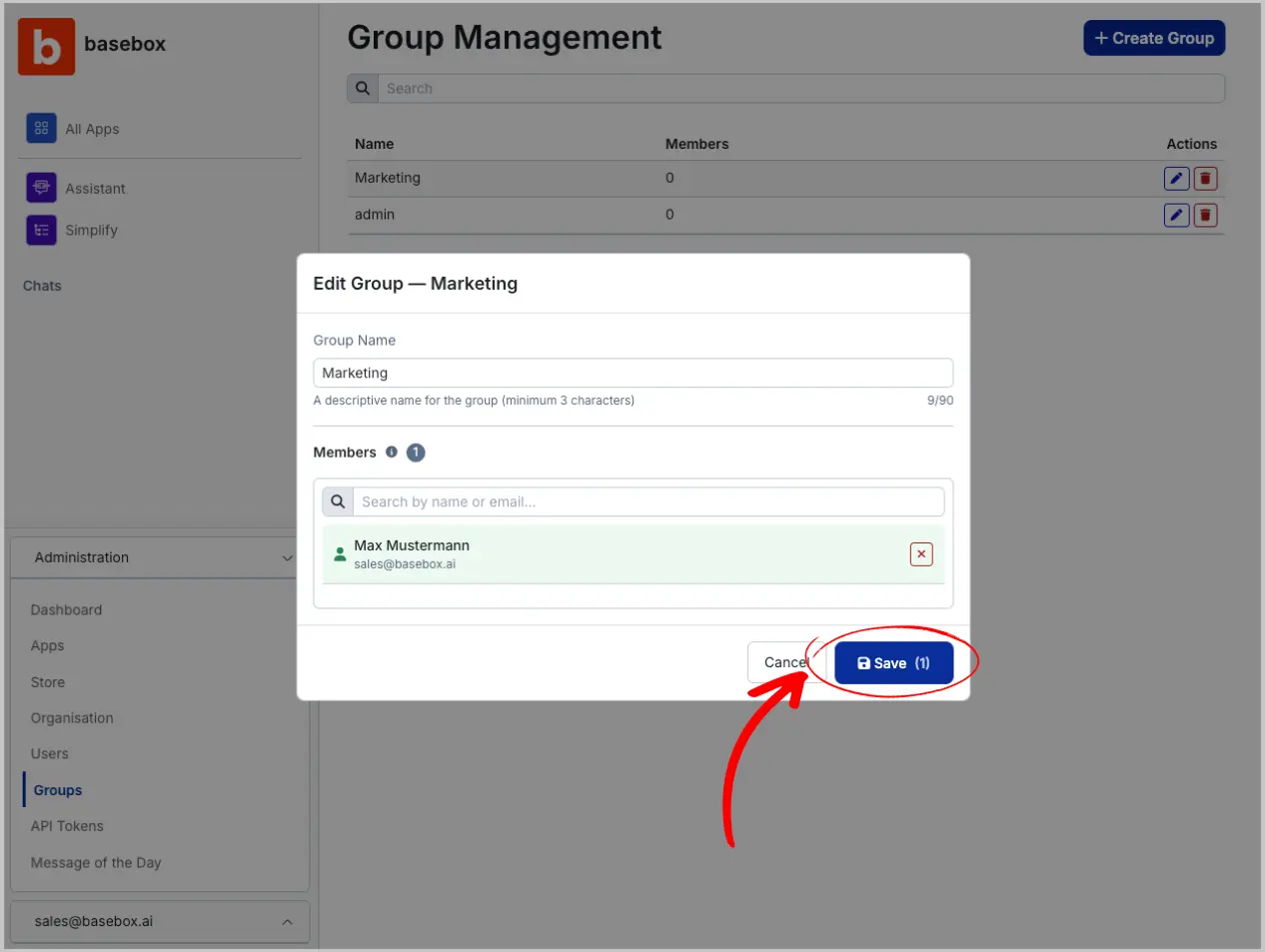Screen dimensions: 1265x952
Task: Edit the Marketing group with pencil icon
Action: 1176,179
